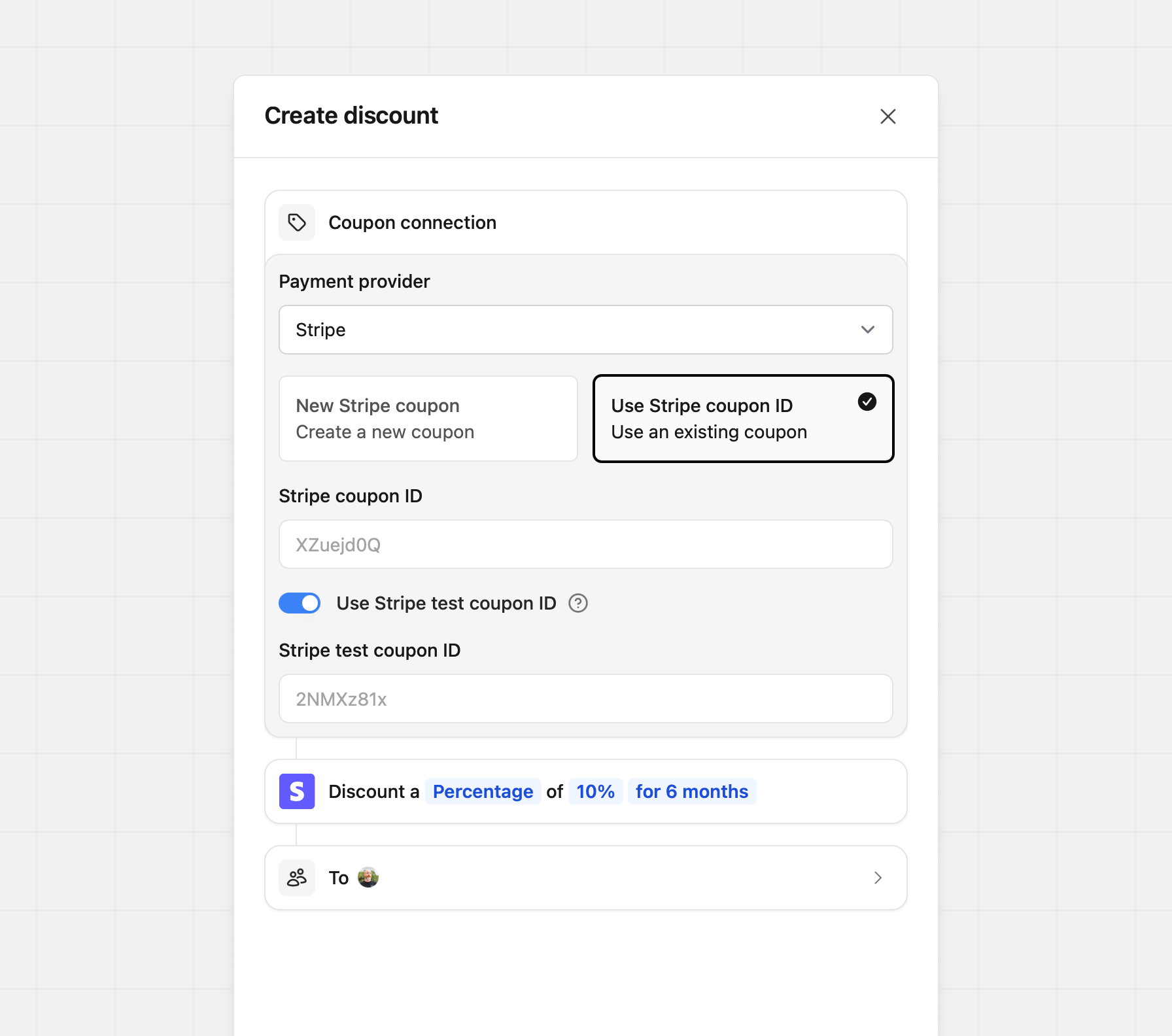
Task: Focus the Stripe coupon ID field
Action: click(585, 544)
